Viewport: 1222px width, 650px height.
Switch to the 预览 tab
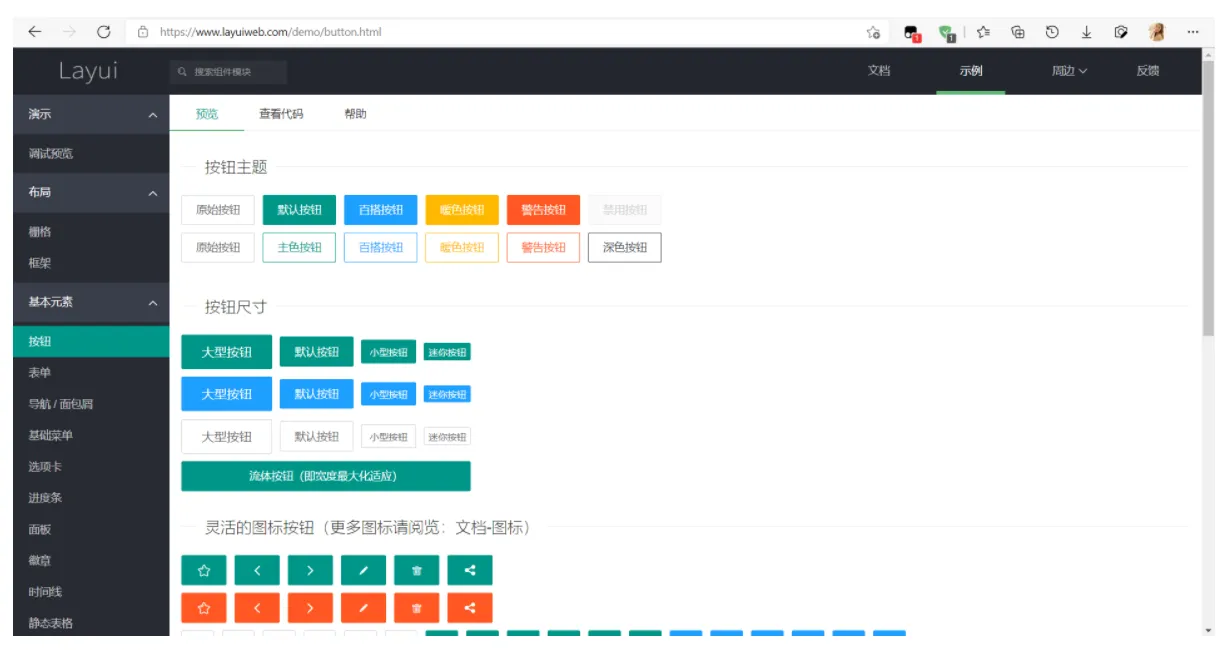pyautogui.click(x=207, y=114)
